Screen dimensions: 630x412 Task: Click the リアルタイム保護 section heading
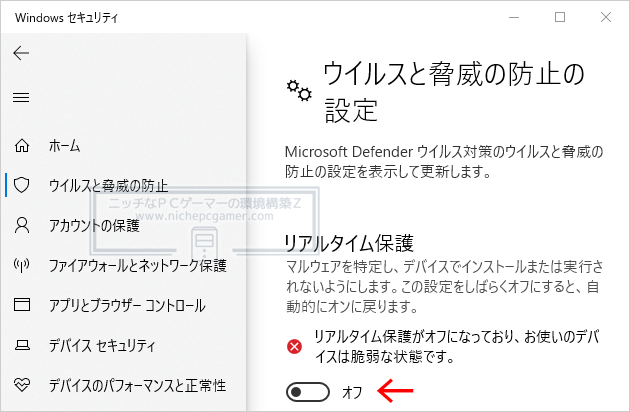[349, 243]
